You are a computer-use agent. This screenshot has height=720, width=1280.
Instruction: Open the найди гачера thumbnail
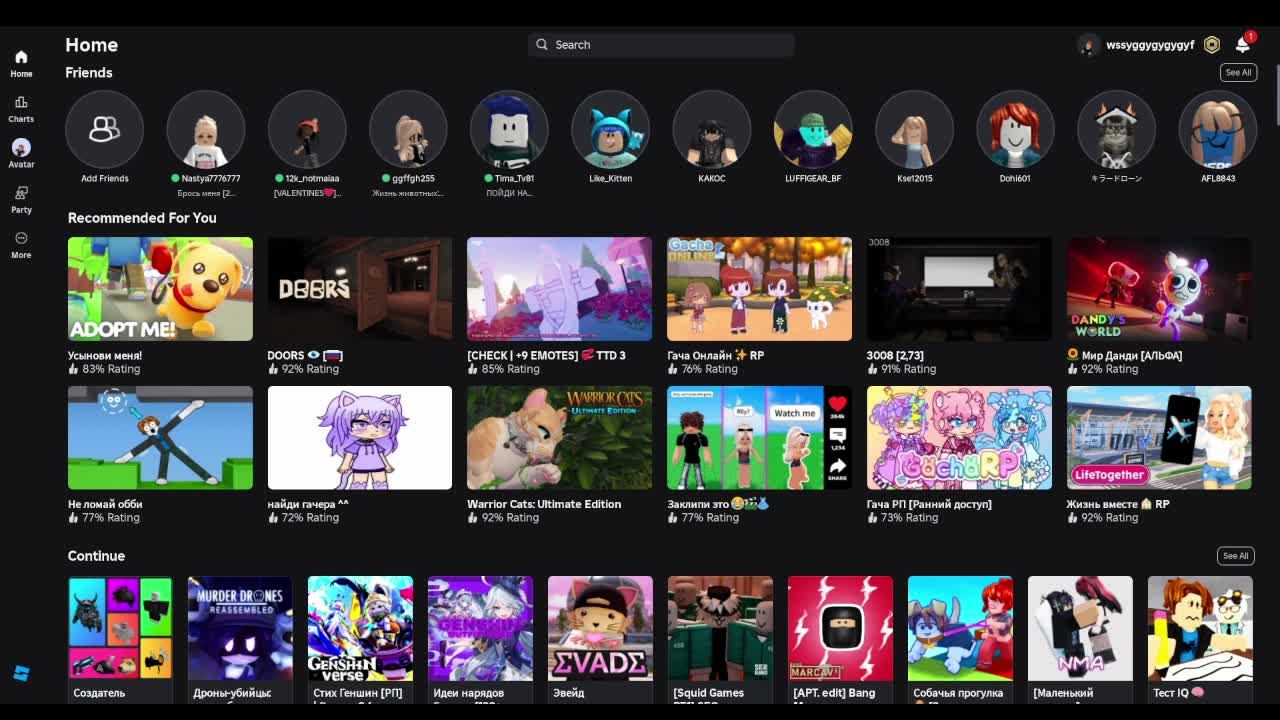360,438
